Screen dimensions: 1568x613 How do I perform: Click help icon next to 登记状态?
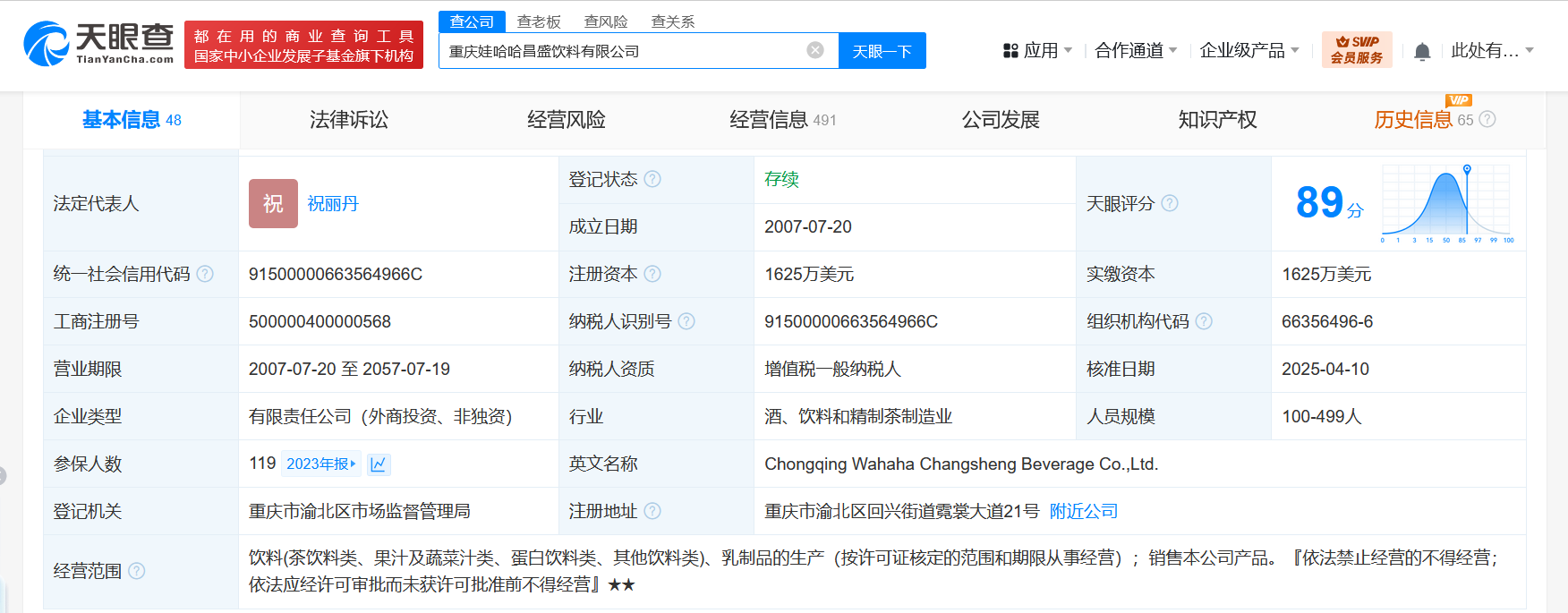[x=652, y=179]
